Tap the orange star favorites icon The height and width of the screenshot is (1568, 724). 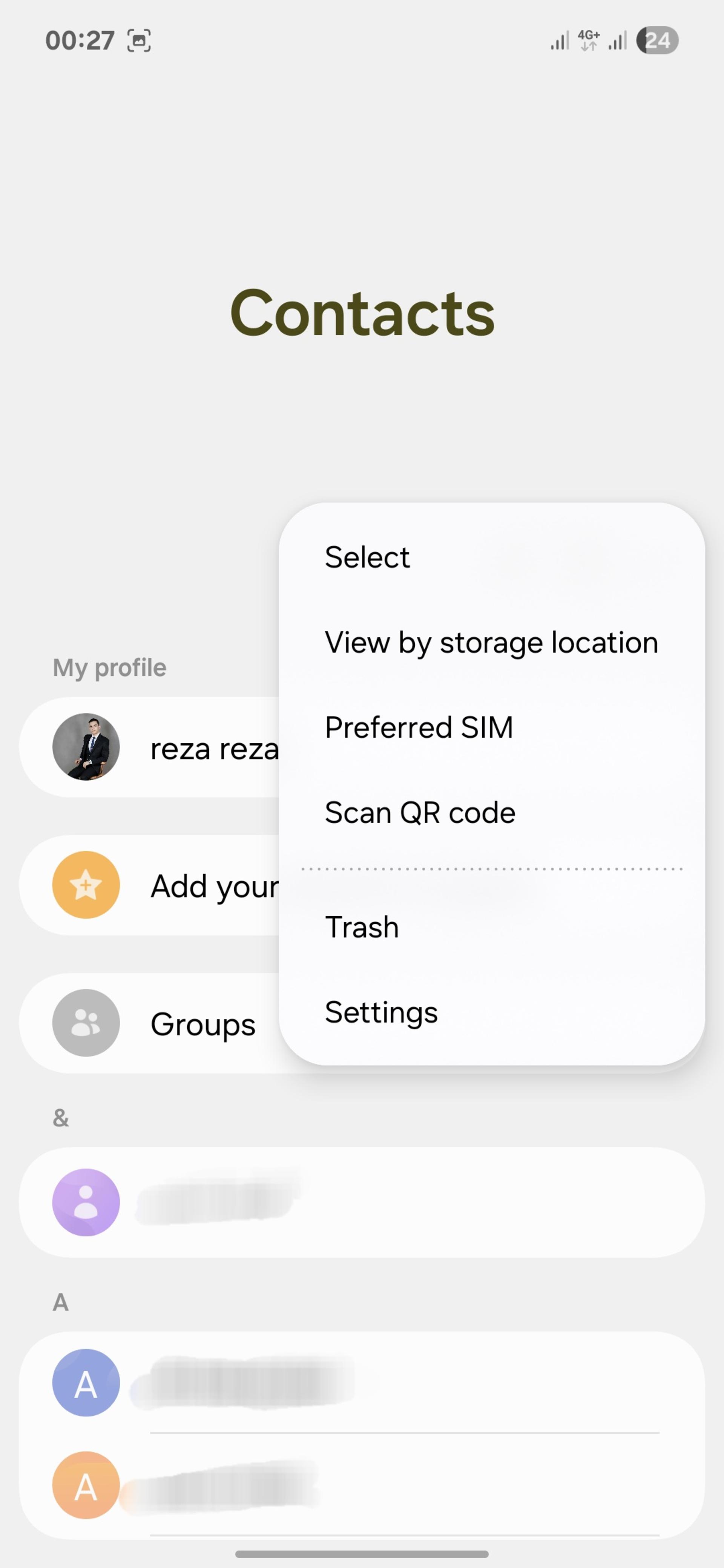click(x=86, y=884)
